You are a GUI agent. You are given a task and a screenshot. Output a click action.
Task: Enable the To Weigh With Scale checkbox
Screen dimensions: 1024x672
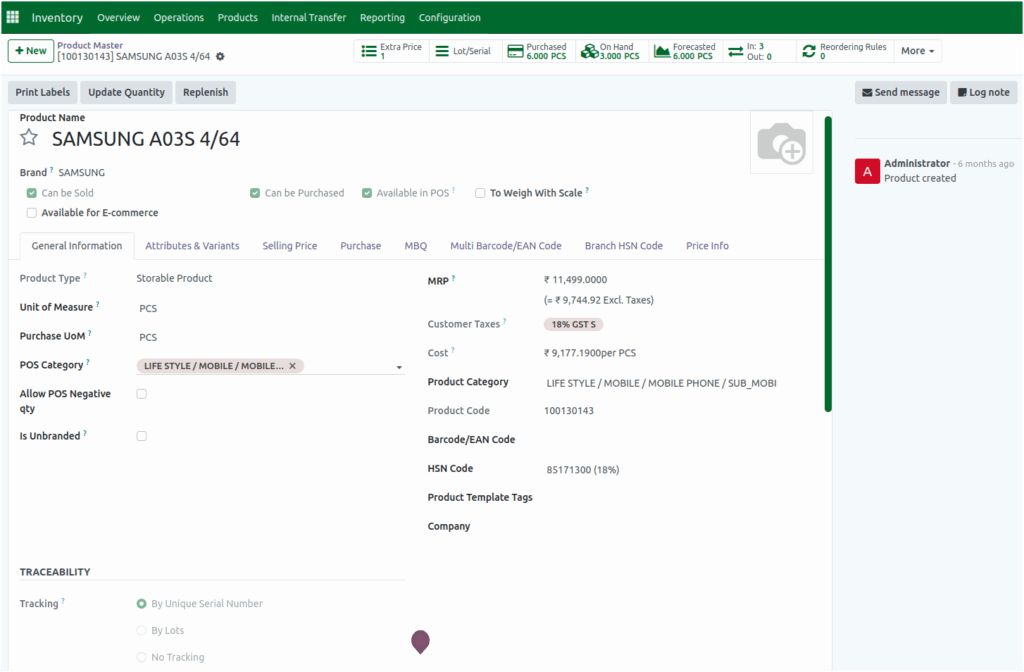point(480,193)
